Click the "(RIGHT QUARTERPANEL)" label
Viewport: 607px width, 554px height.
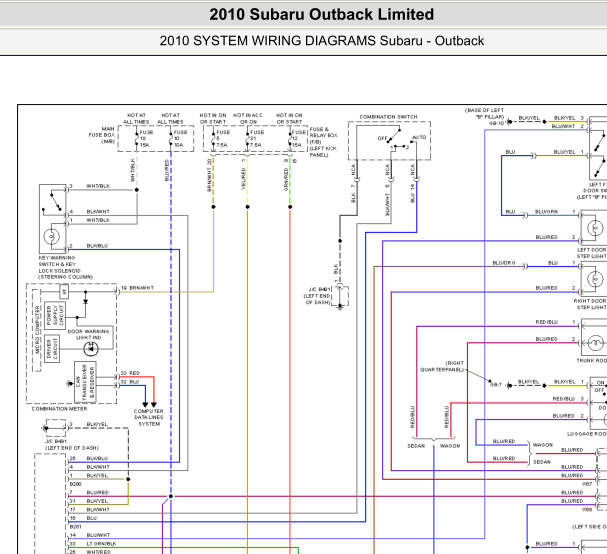tap(442, 366)
